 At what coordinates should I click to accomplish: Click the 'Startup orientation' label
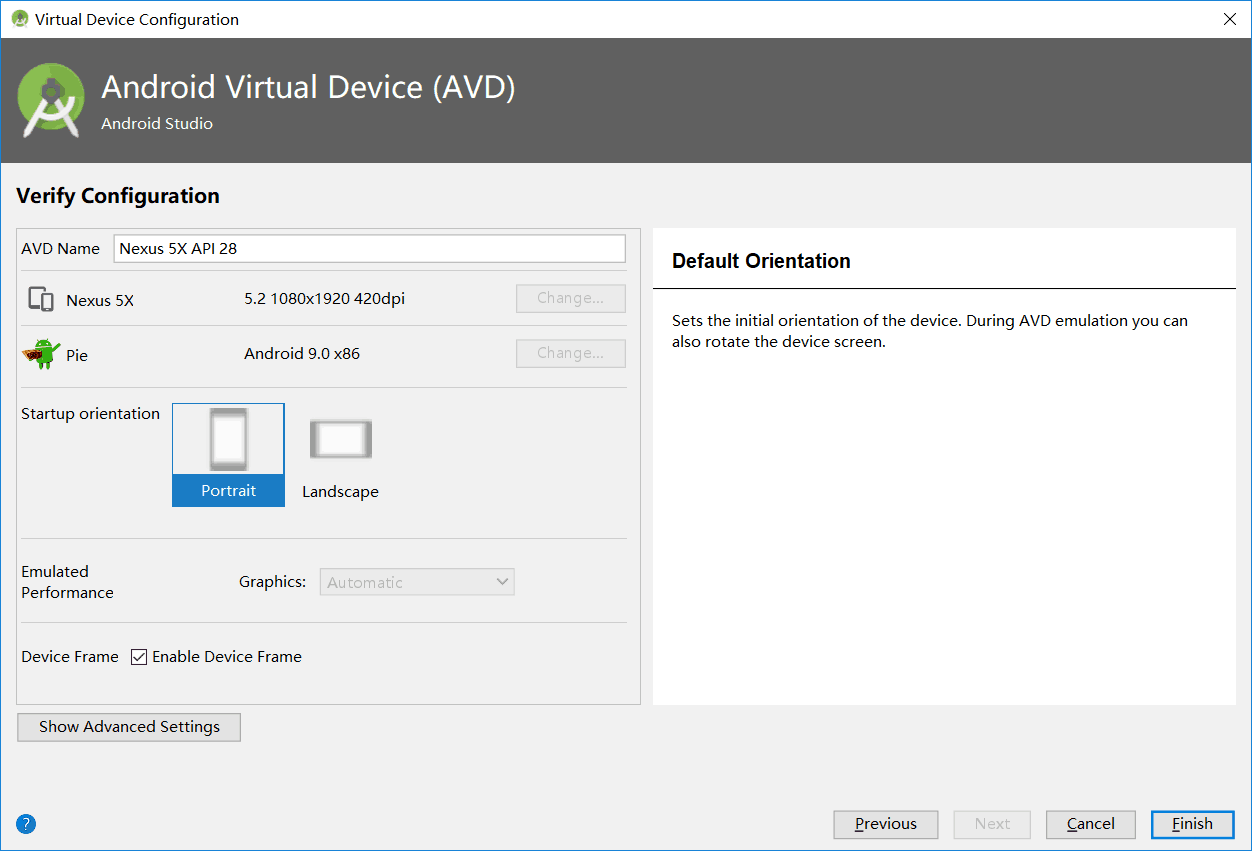click(90, 414)
